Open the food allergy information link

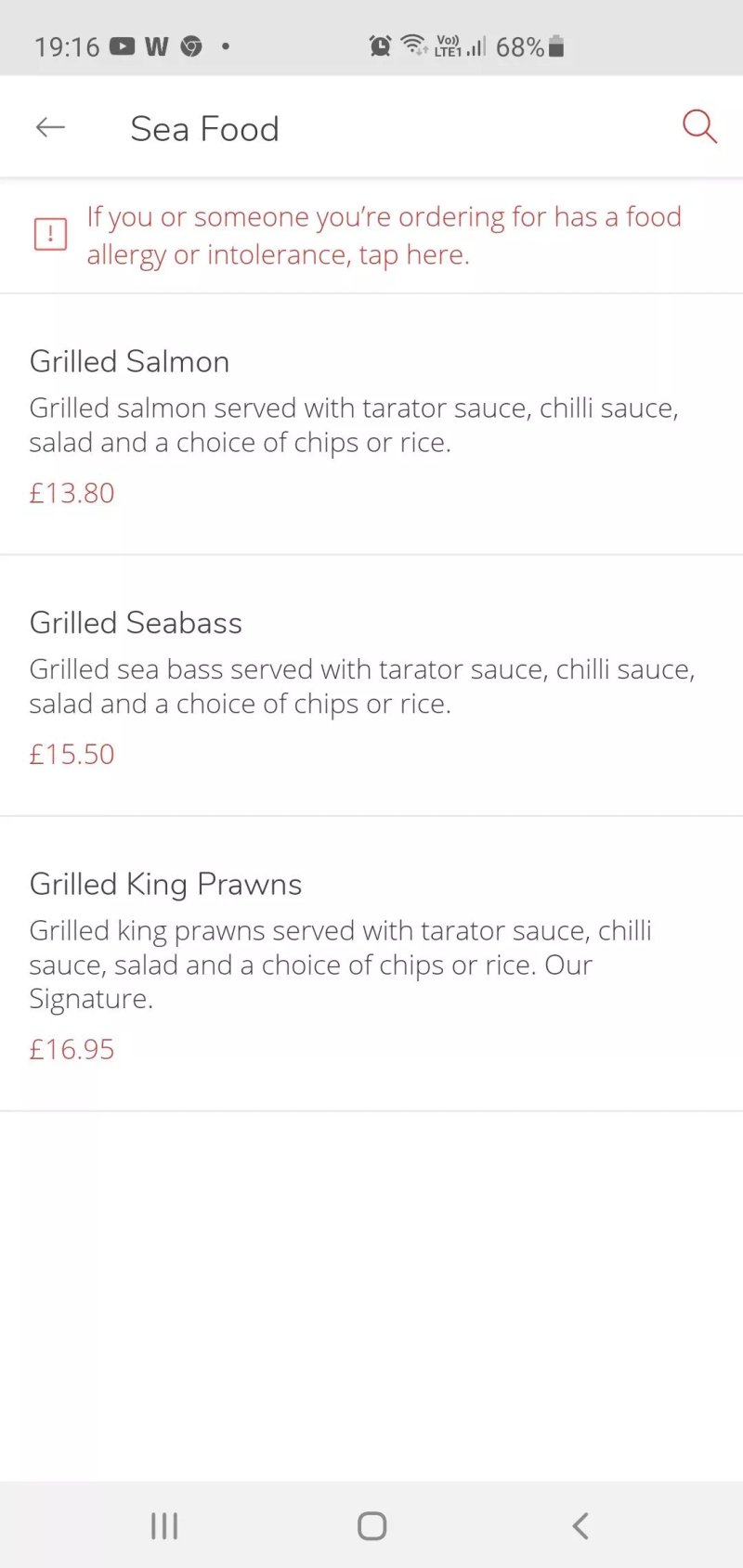pyautogui.click(x=385, y=235)
